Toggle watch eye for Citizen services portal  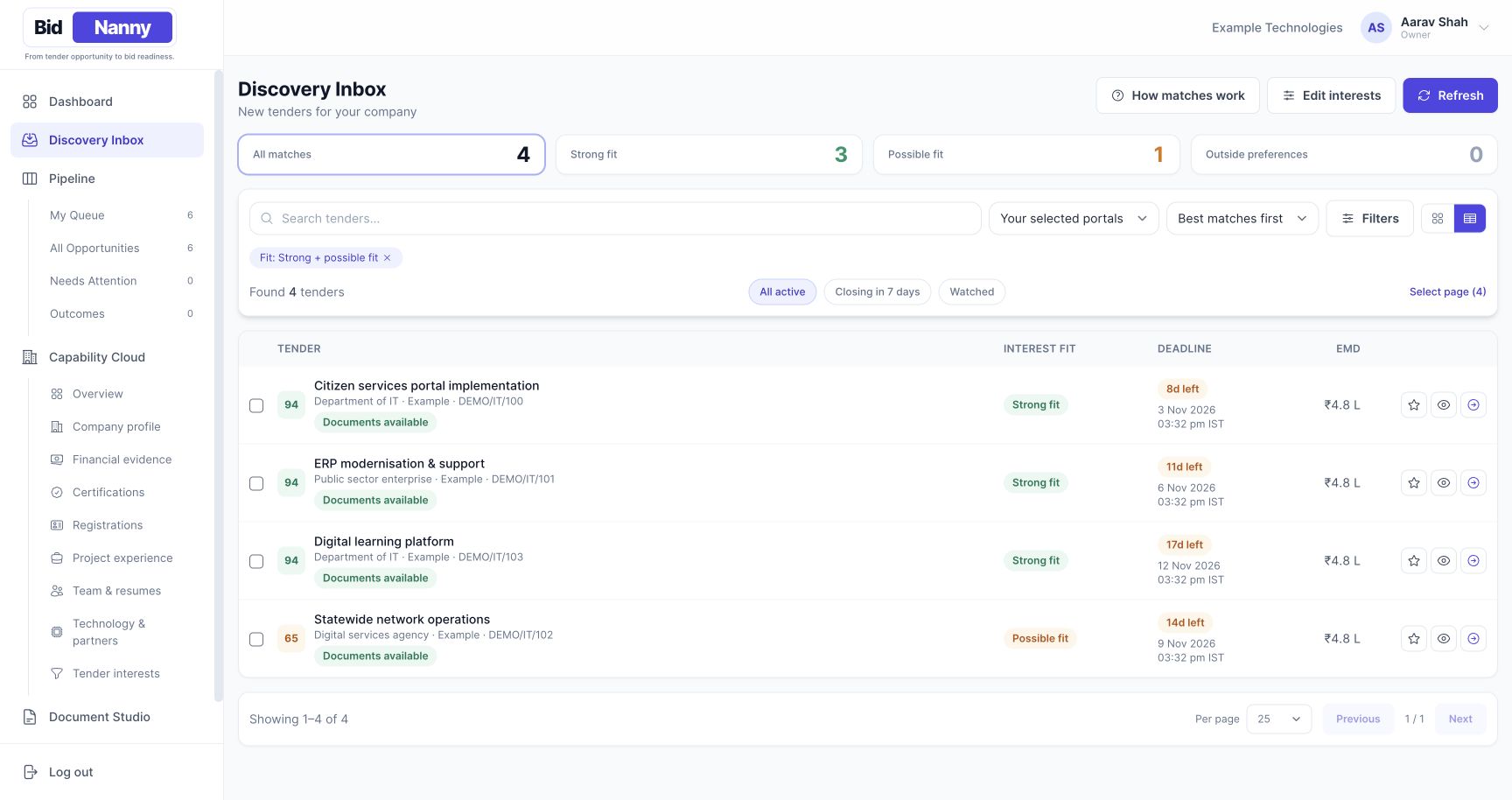click(1444, 404)
